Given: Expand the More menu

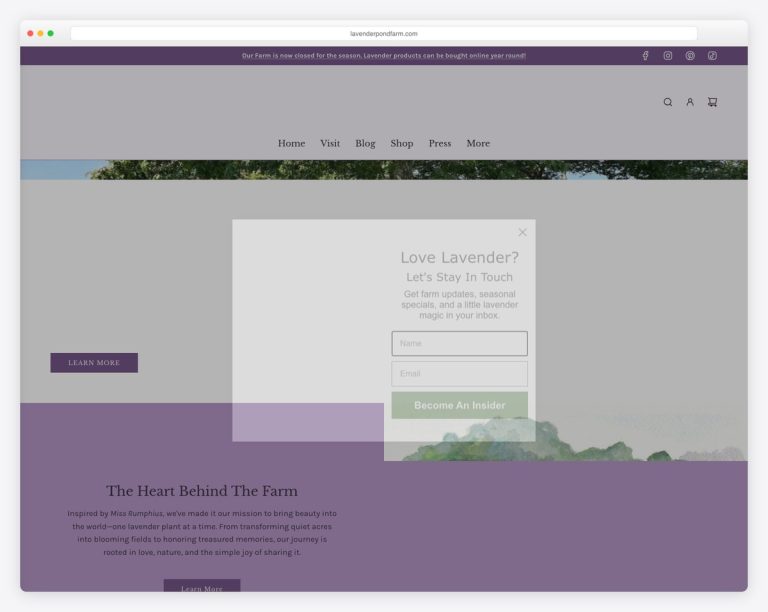Looking at the screenshot, I should pyautogui.click(x=478, y=143).
